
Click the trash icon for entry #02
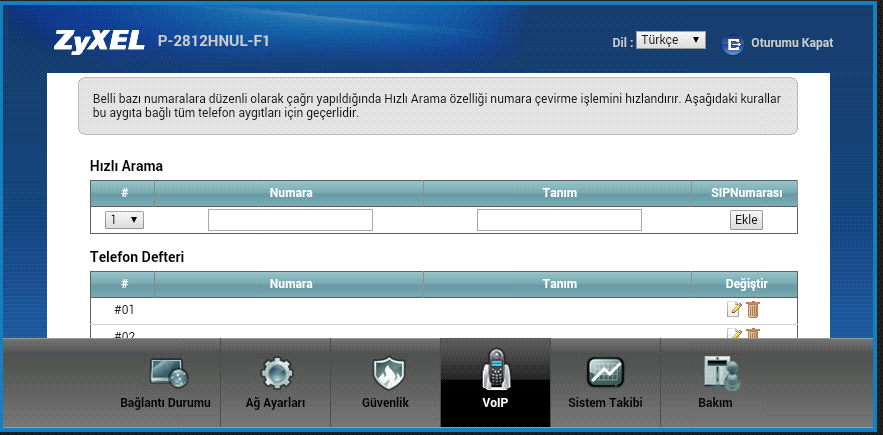753,333
